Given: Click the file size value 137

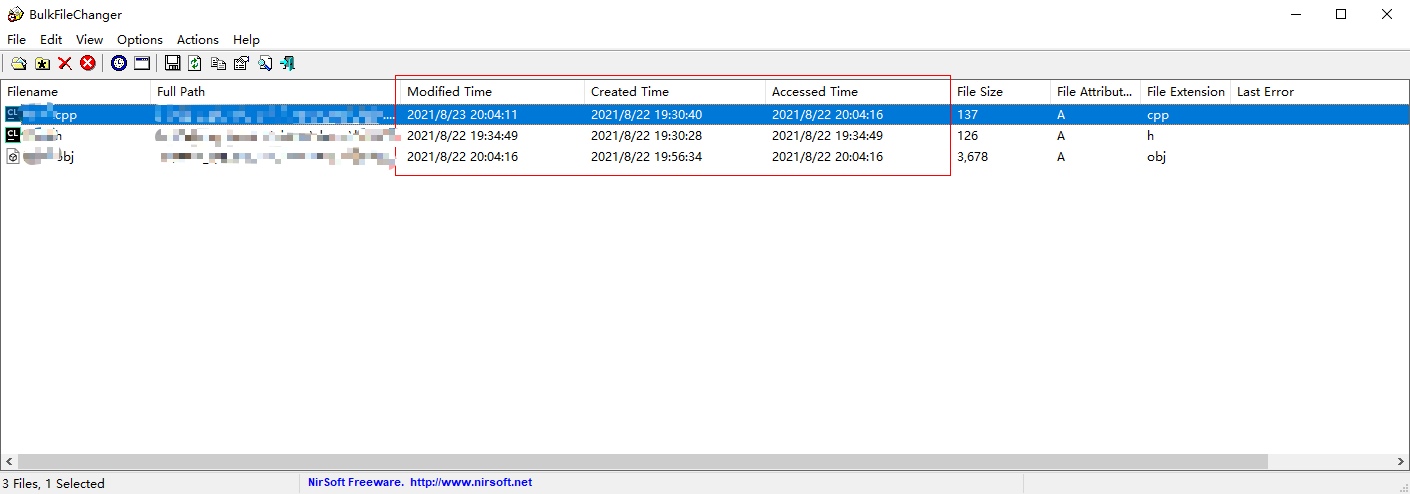Looking at the screenshot, I should click(x=967, y=114).
